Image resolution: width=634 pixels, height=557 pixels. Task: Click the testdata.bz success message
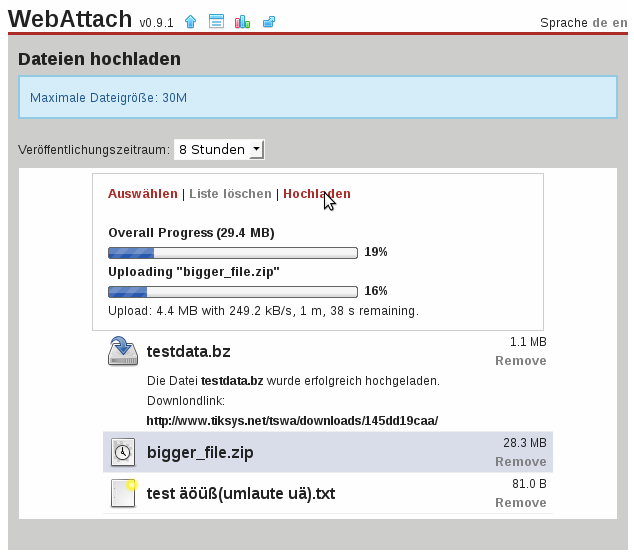293,381
